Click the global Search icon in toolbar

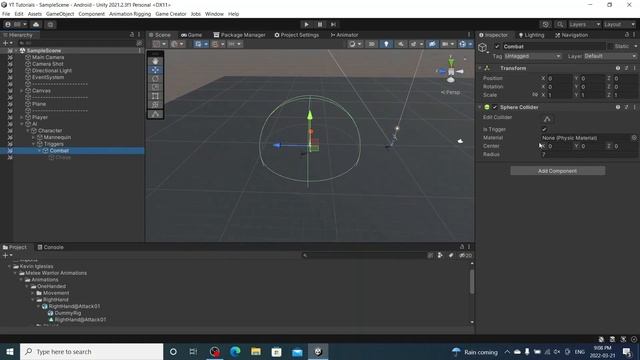pos(560,24)
